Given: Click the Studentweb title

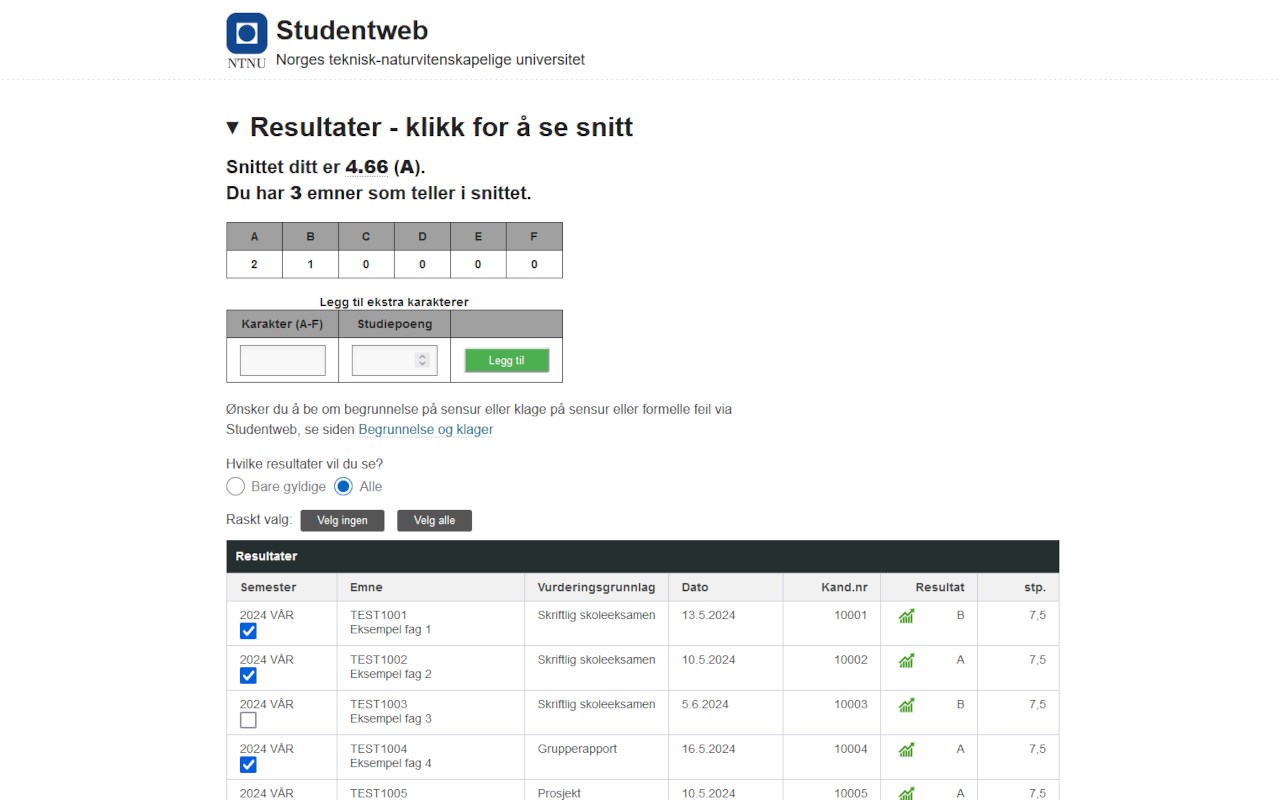Looking at the screenshot, I should click(x=352, y=31).
